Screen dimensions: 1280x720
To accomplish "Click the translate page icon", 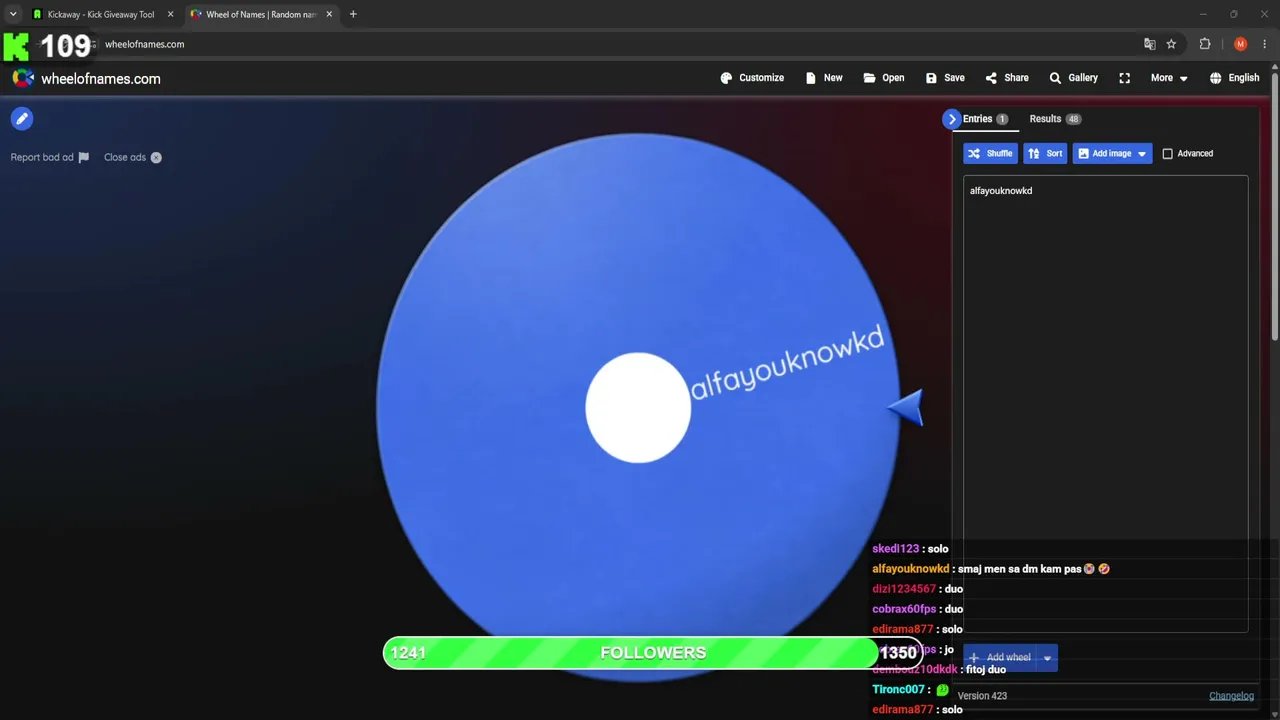I will [1150, 44].
